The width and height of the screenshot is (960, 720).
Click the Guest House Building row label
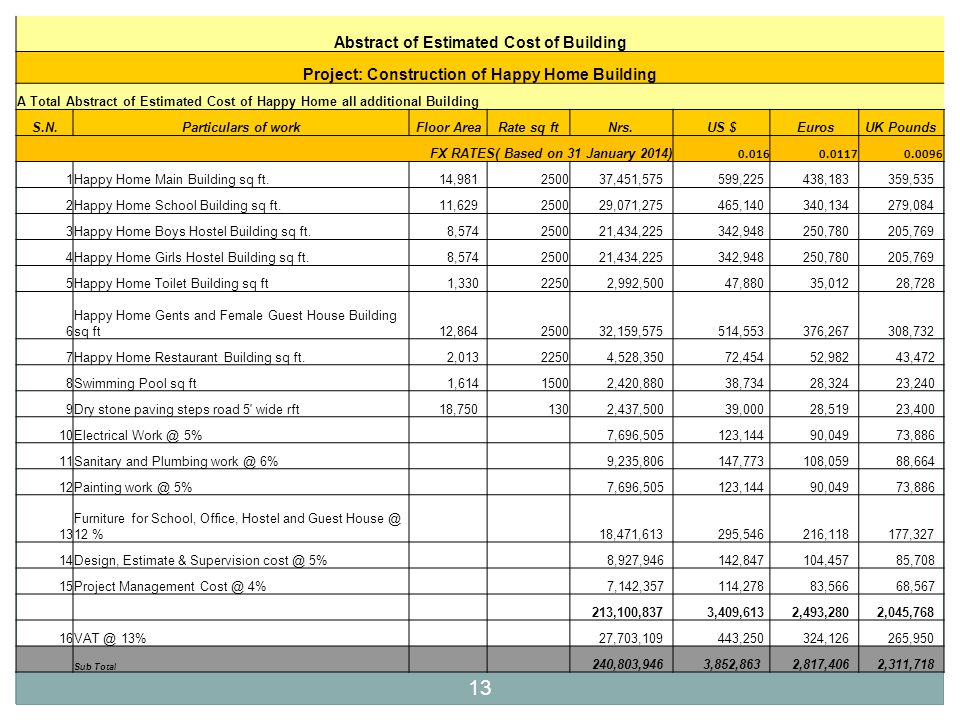(235, 323)
